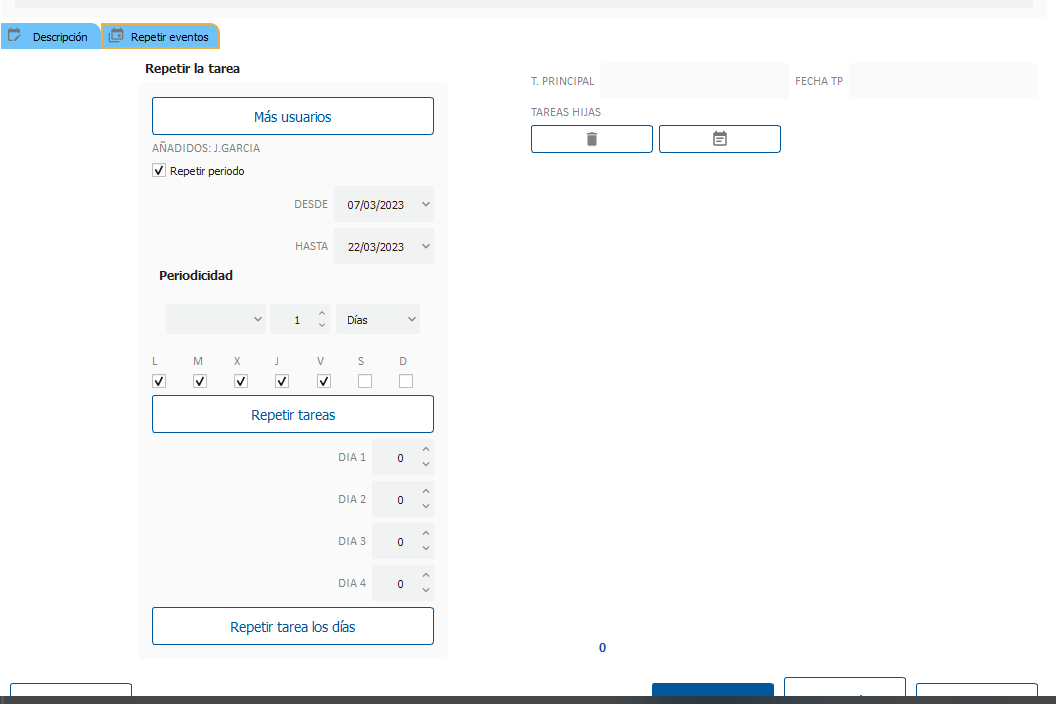
Task: Switch to the Descripción tab
Action: [59, 37]
